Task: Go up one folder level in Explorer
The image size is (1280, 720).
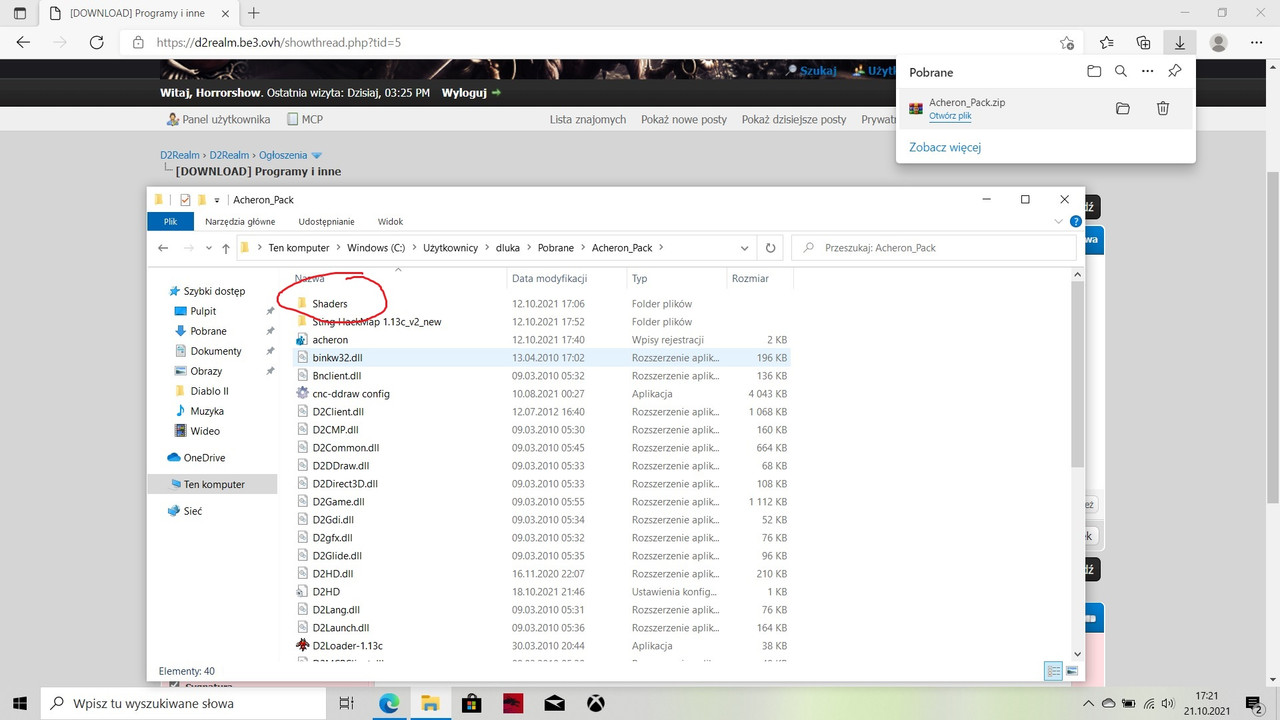Action: coord(227,248)
